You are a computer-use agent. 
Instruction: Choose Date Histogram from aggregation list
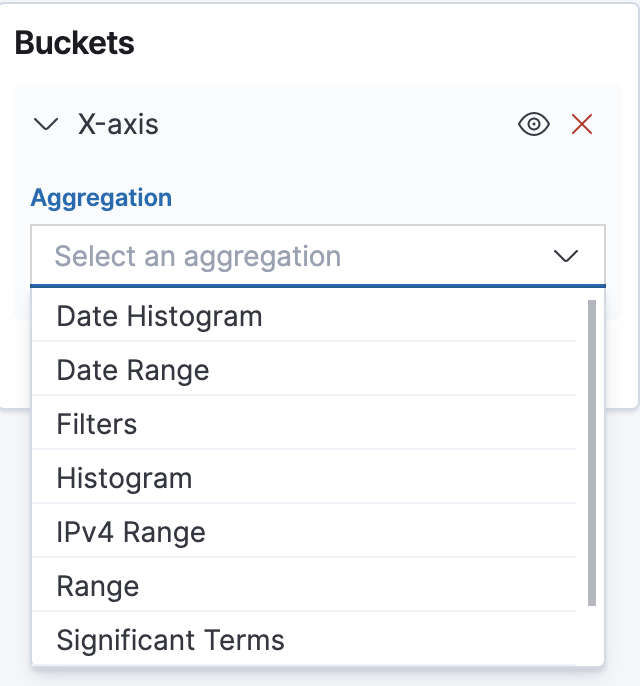click(x=304, y=316)
